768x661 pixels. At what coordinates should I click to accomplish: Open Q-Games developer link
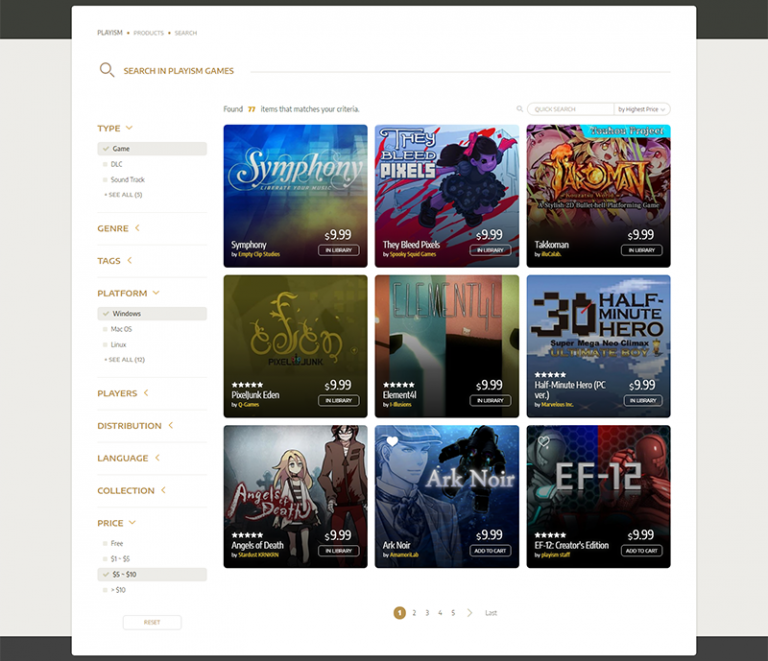pos(248,404)
